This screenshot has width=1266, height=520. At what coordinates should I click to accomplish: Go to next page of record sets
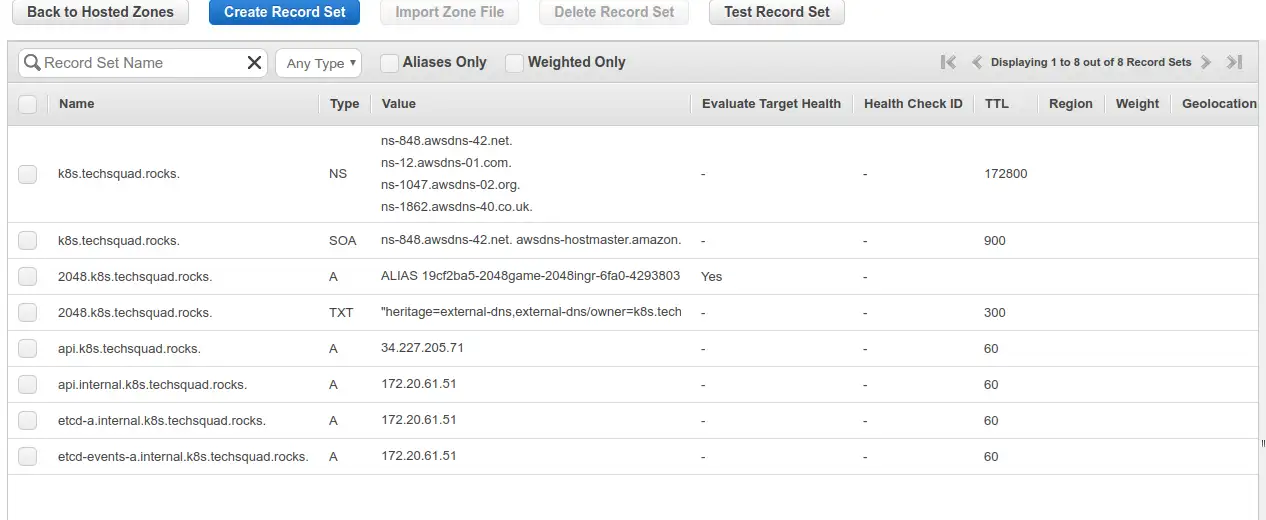point(1206,62)
